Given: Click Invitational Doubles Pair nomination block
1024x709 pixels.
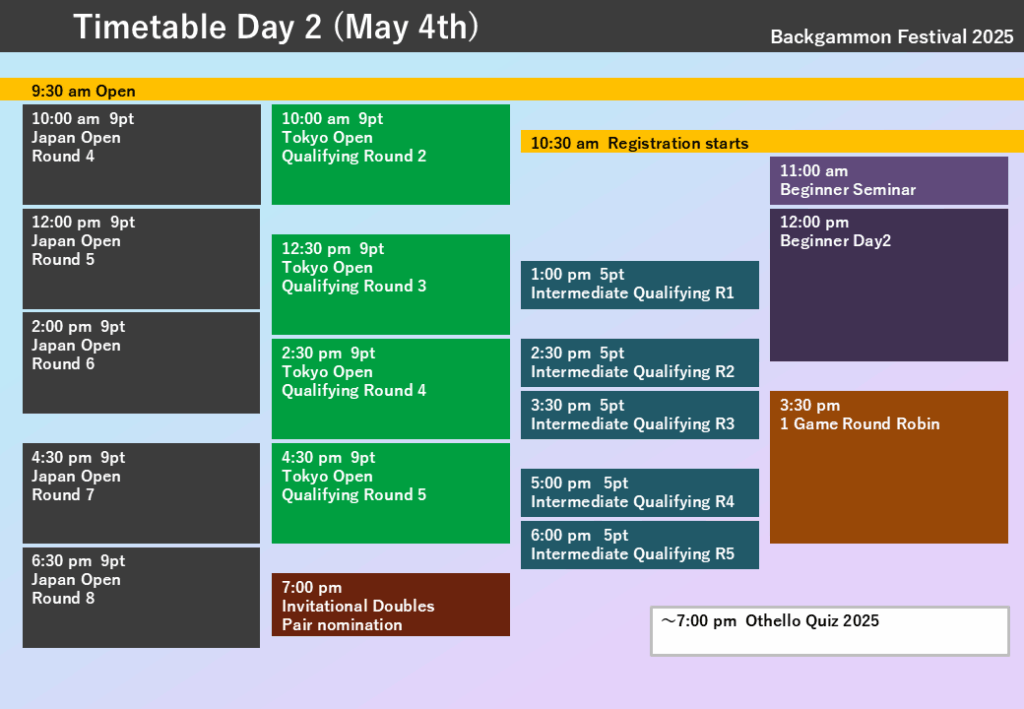Looking at the screenshot, I should pos(390,604).
